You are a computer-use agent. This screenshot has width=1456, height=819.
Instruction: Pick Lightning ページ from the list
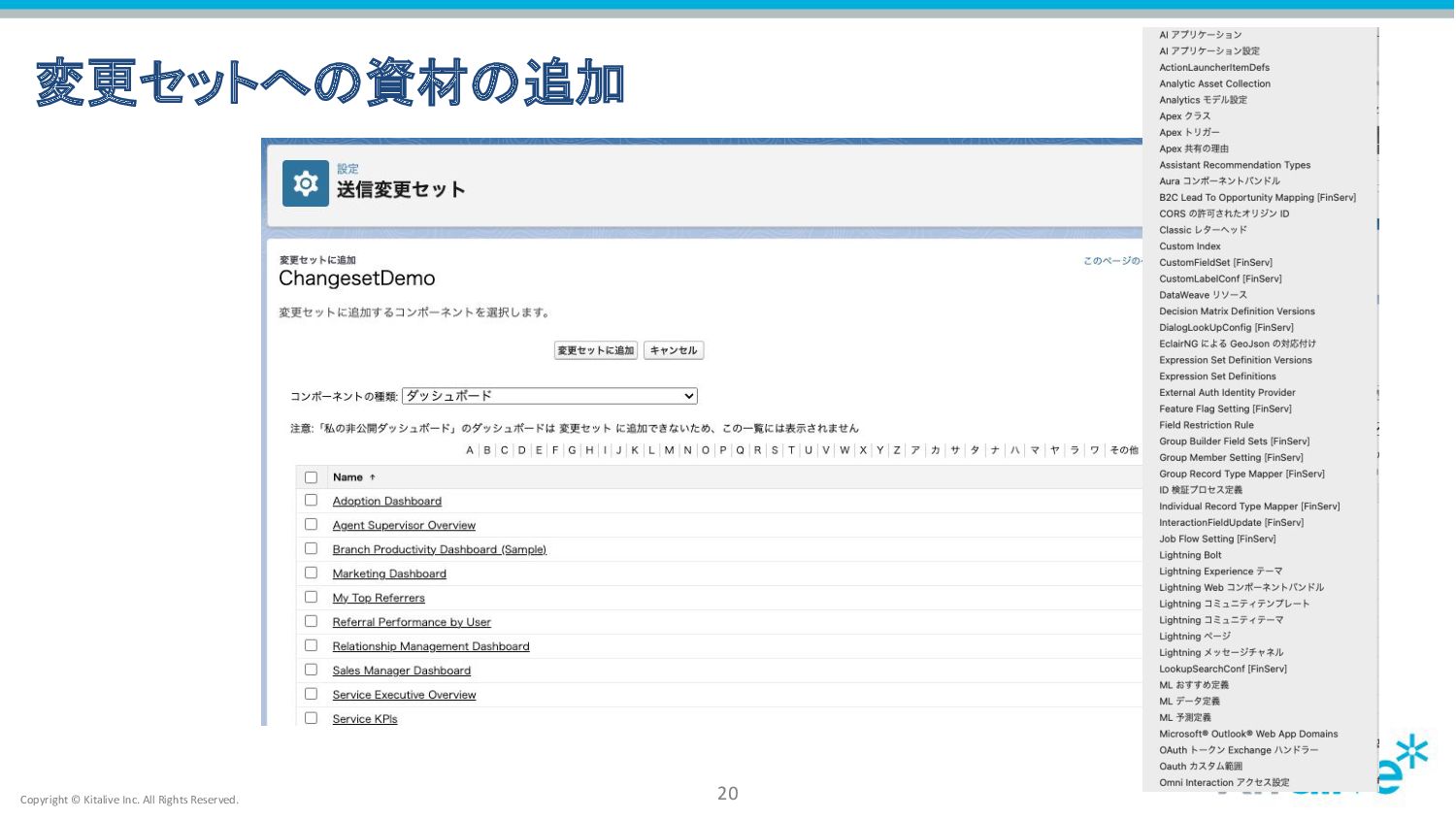(1195, 637)
